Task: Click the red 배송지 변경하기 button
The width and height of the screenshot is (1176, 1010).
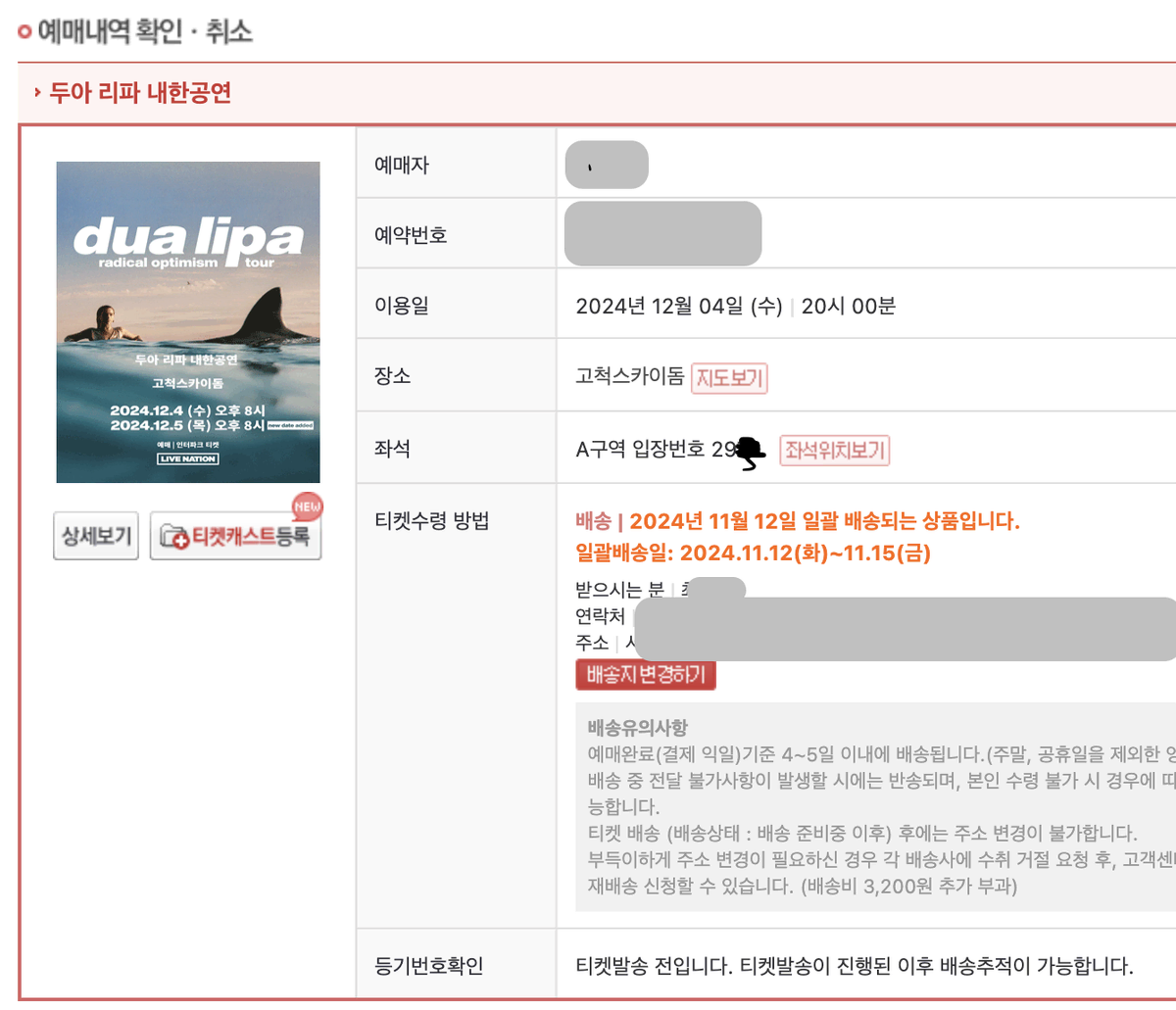Action: tap(646, 675)
